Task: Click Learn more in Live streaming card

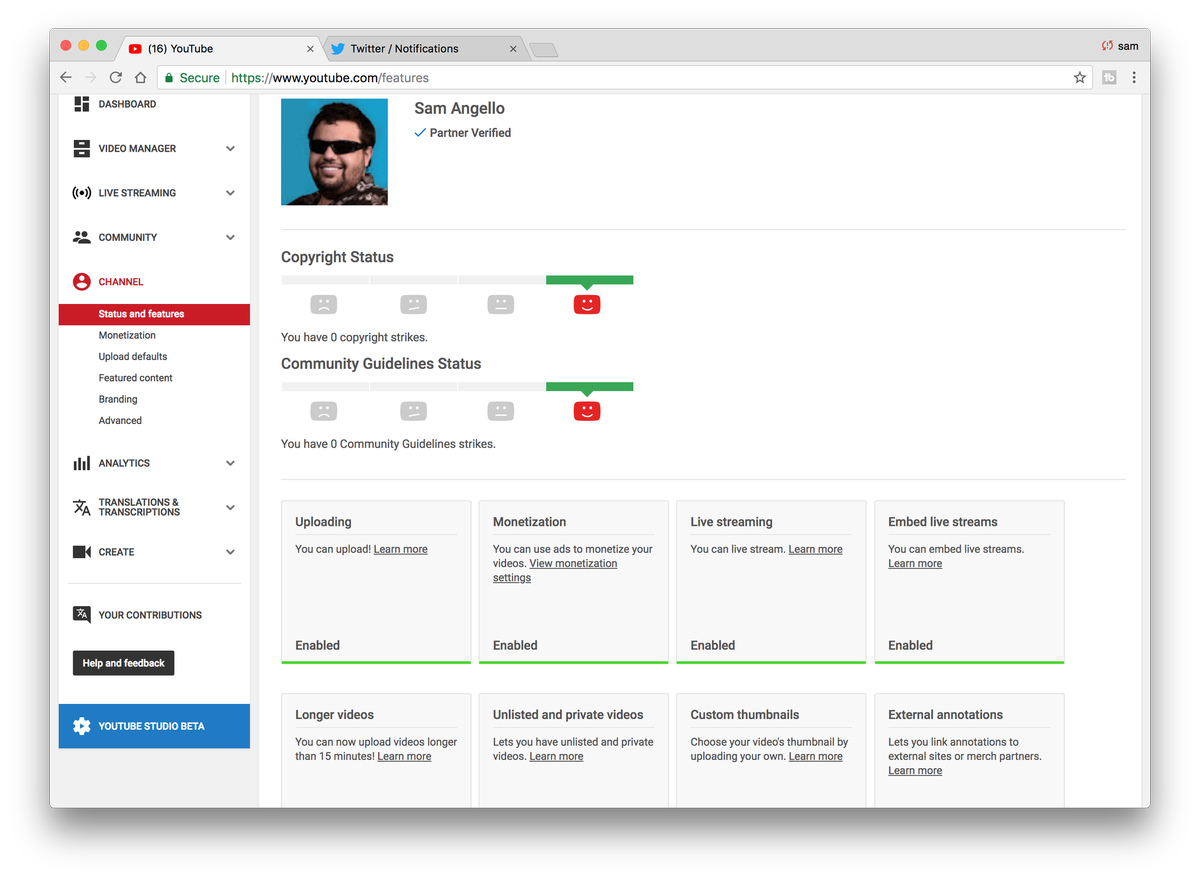Action: tap(815, 549)
